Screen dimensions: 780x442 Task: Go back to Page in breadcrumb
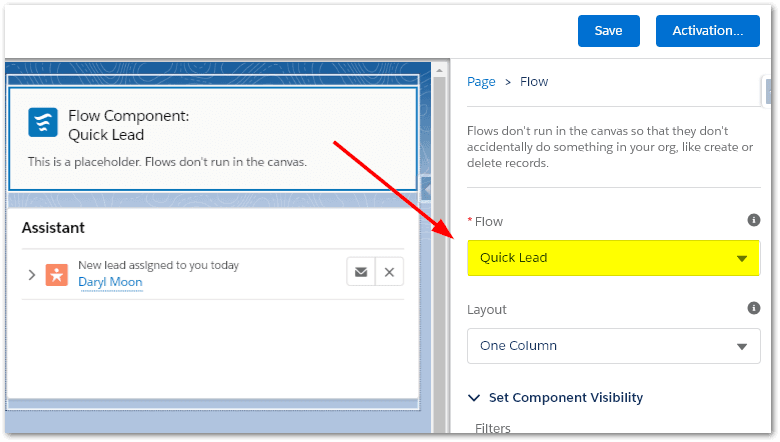click(481, 82)
